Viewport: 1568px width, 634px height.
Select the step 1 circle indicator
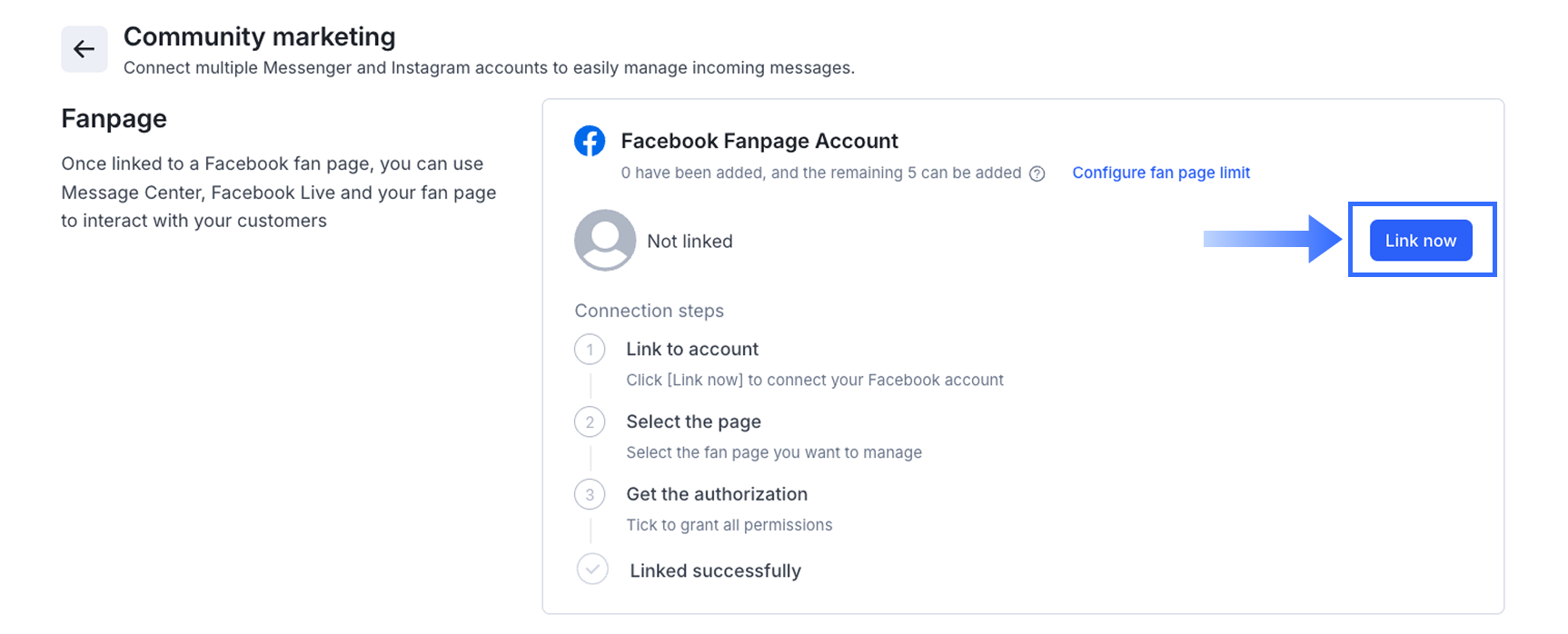tap(590, 350)
